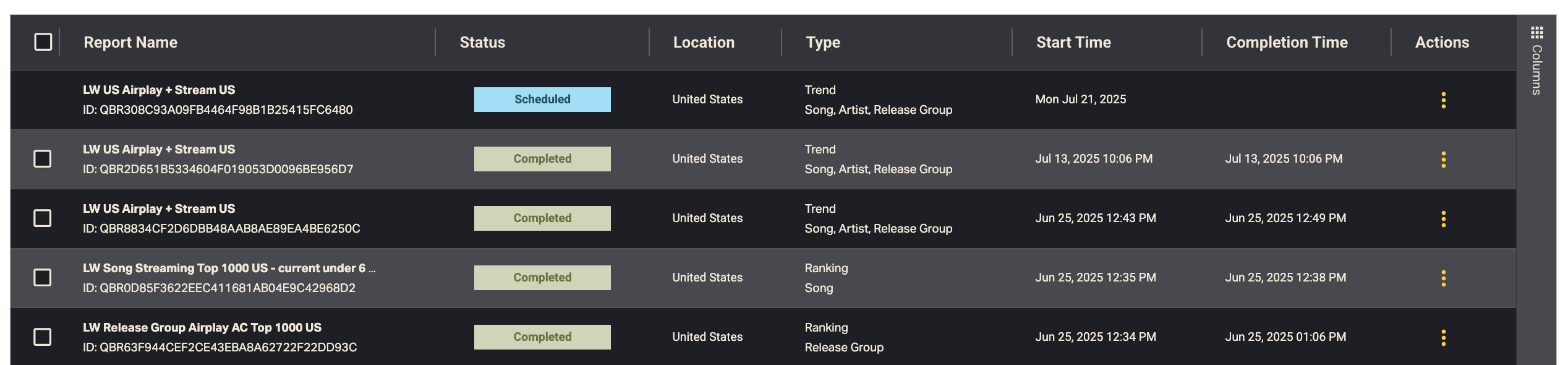Select the Jul 13 LW US Airplay report checkbox
1568x365 pixels.
(x=42, y=159)
